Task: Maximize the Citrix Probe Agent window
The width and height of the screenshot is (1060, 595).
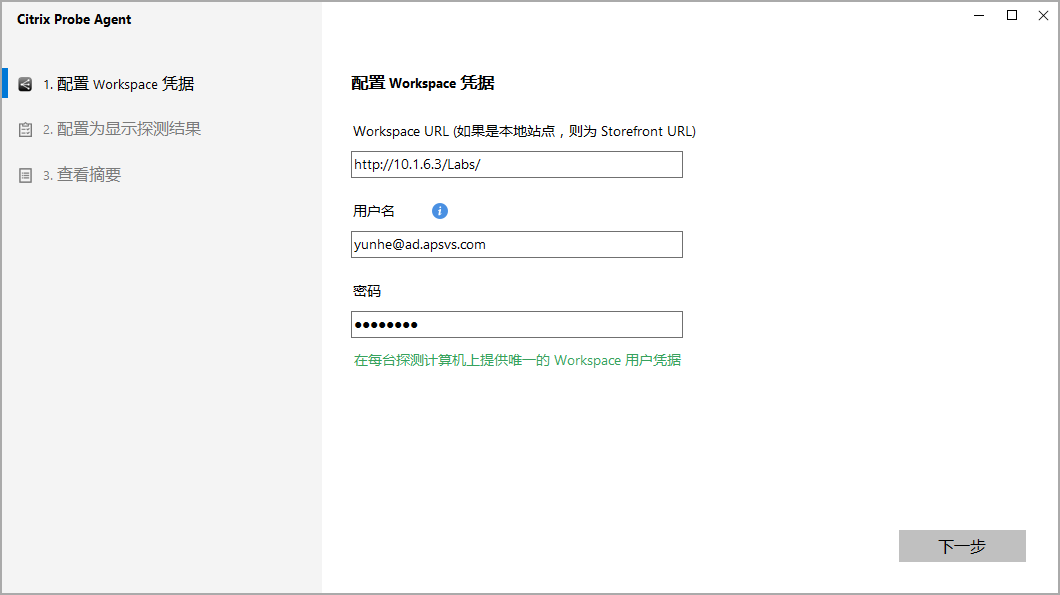Action: [x=1012, y=16]
